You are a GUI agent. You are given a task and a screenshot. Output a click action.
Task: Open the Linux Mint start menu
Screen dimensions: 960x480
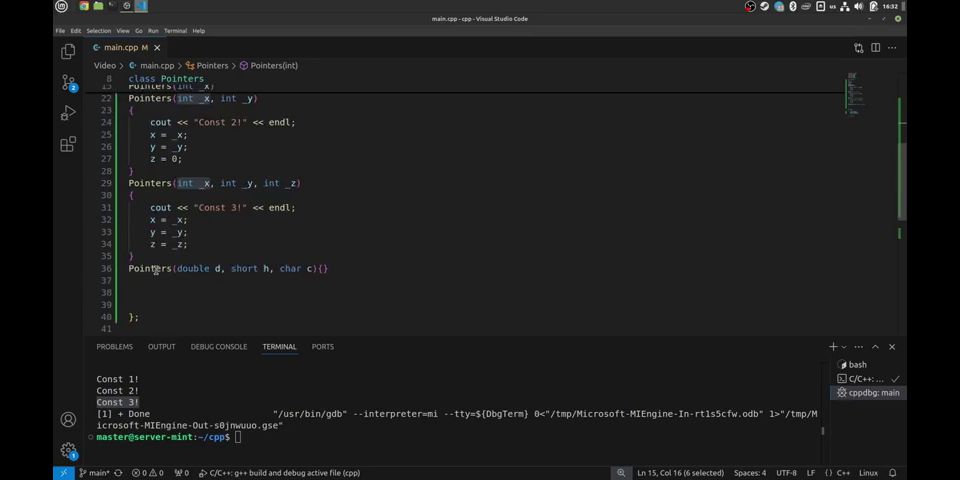tap(61, 6)
